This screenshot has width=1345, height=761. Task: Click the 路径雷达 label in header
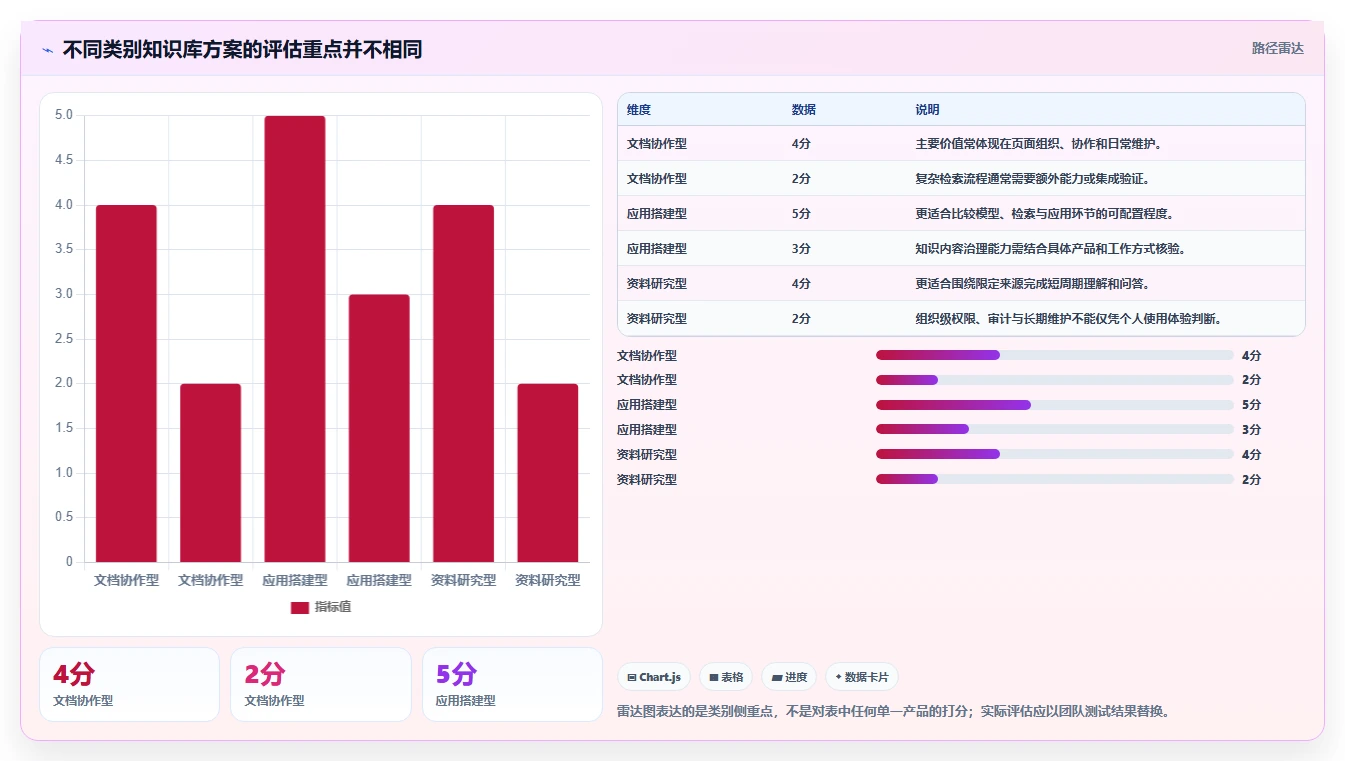click(1278, 48)
